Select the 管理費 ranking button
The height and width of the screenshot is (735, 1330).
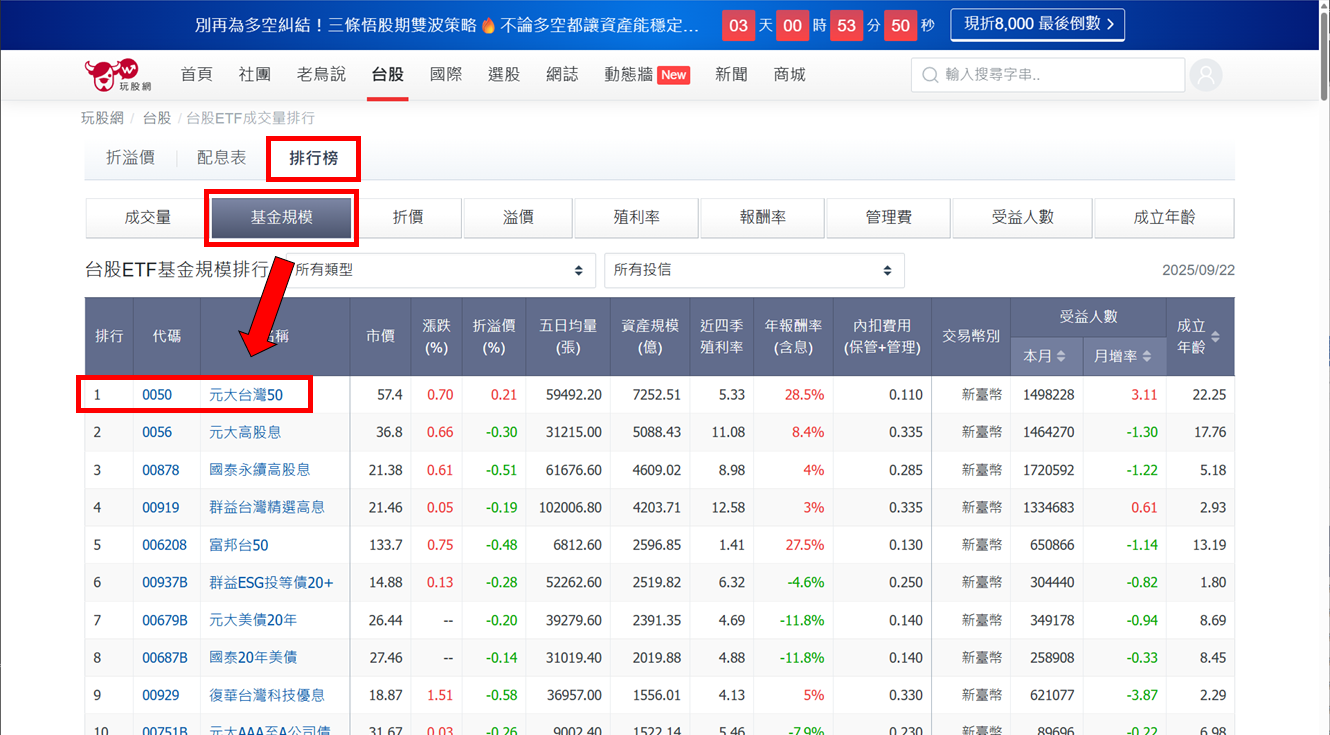tap(888, 217)
